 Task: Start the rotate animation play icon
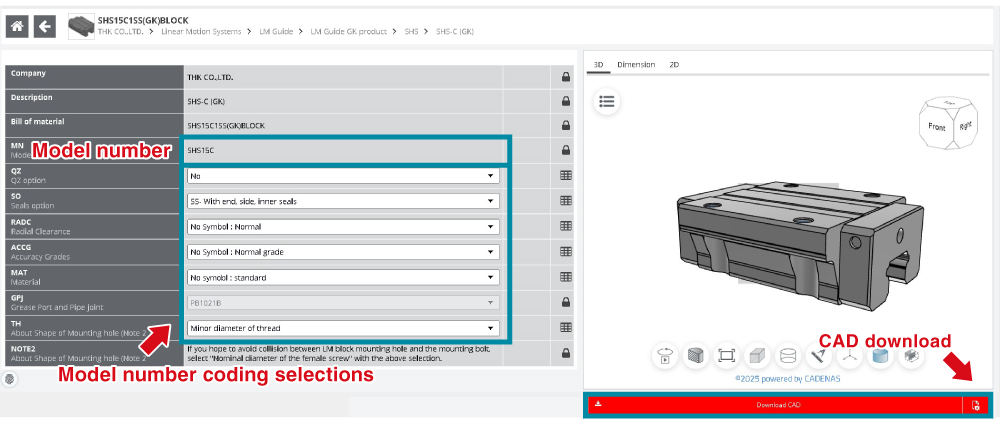[x=665, y=356]
